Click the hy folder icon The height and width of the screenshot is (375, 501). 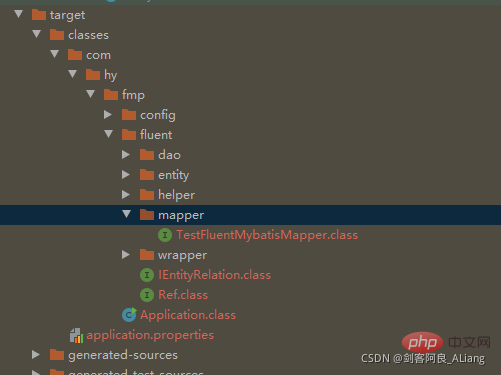tap(93, 75)
